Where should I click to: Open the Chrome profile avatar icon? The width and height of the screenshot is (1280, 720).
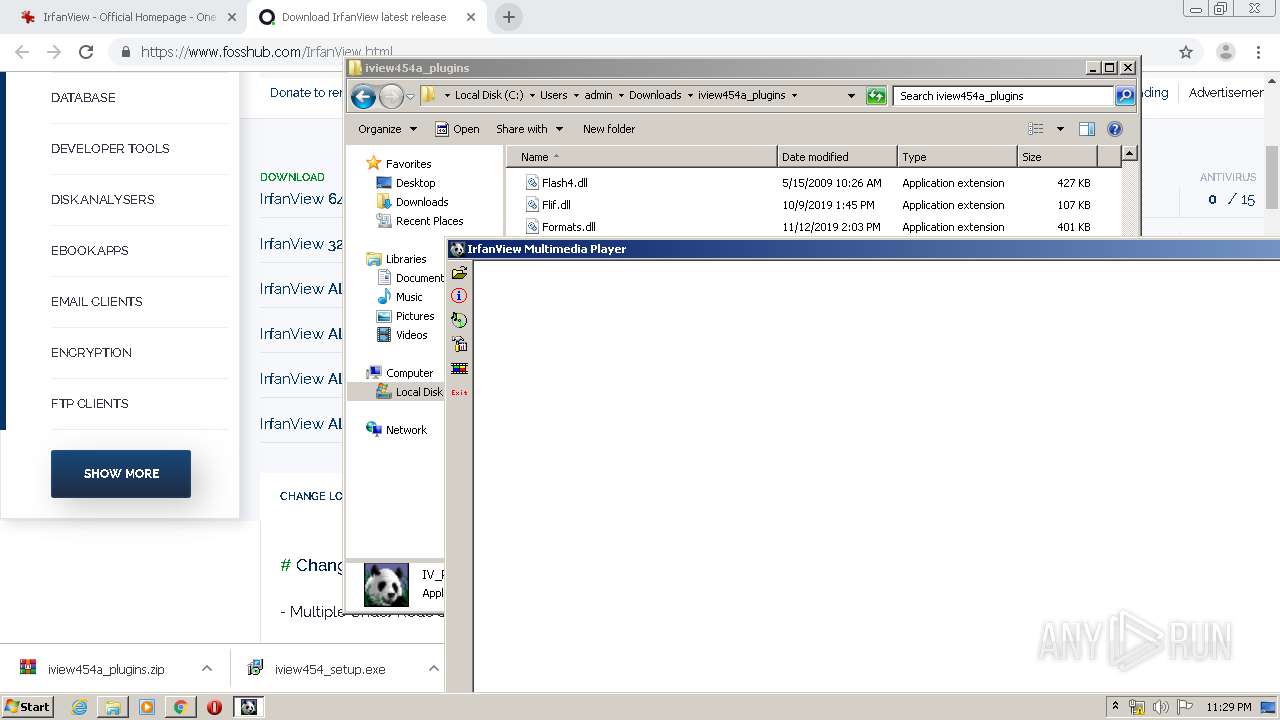[1225, 52]
